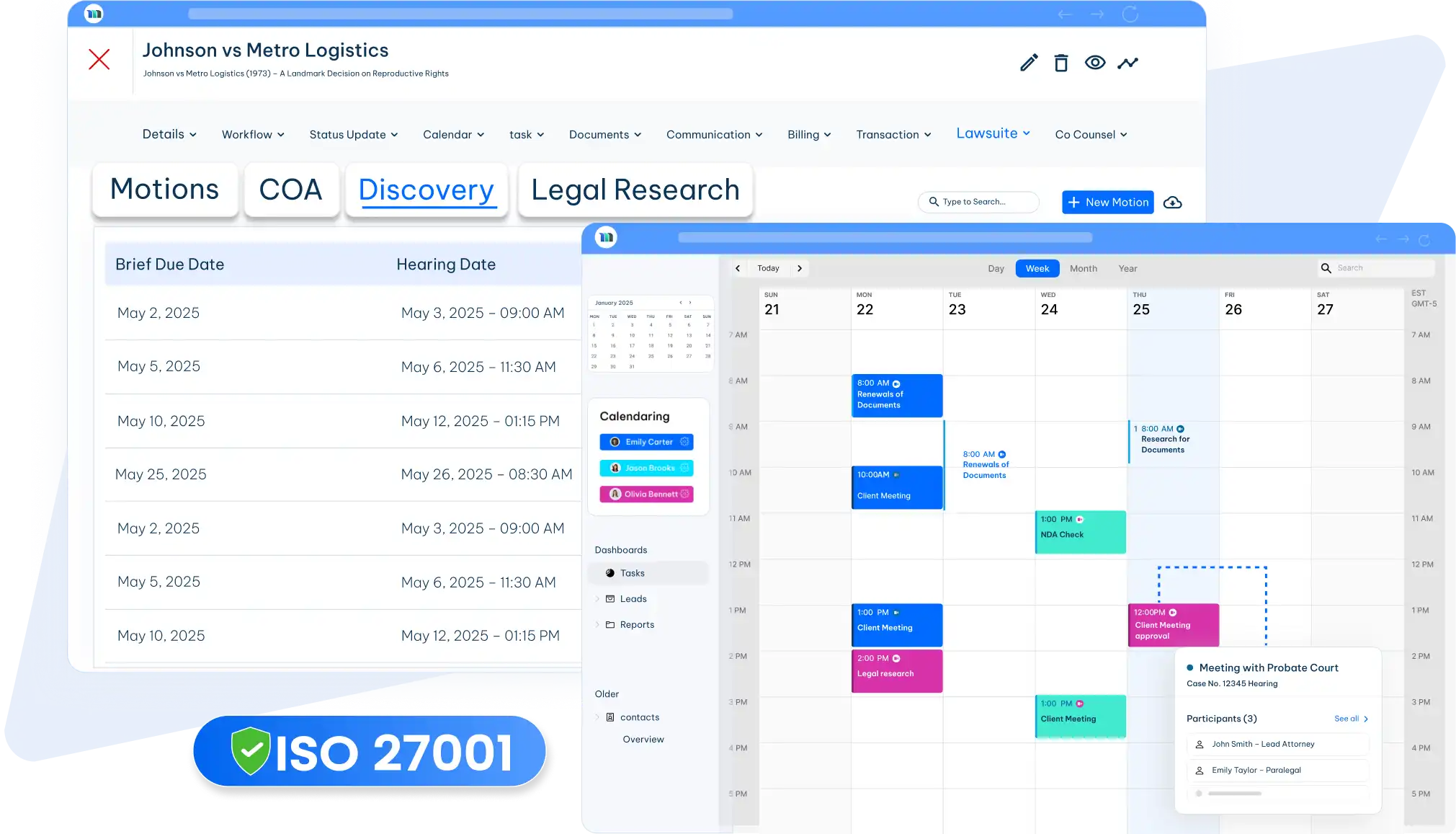Toggle Olivia Bennett calendar chip
Screen dimensions: 1456x834
coord(646,494)
